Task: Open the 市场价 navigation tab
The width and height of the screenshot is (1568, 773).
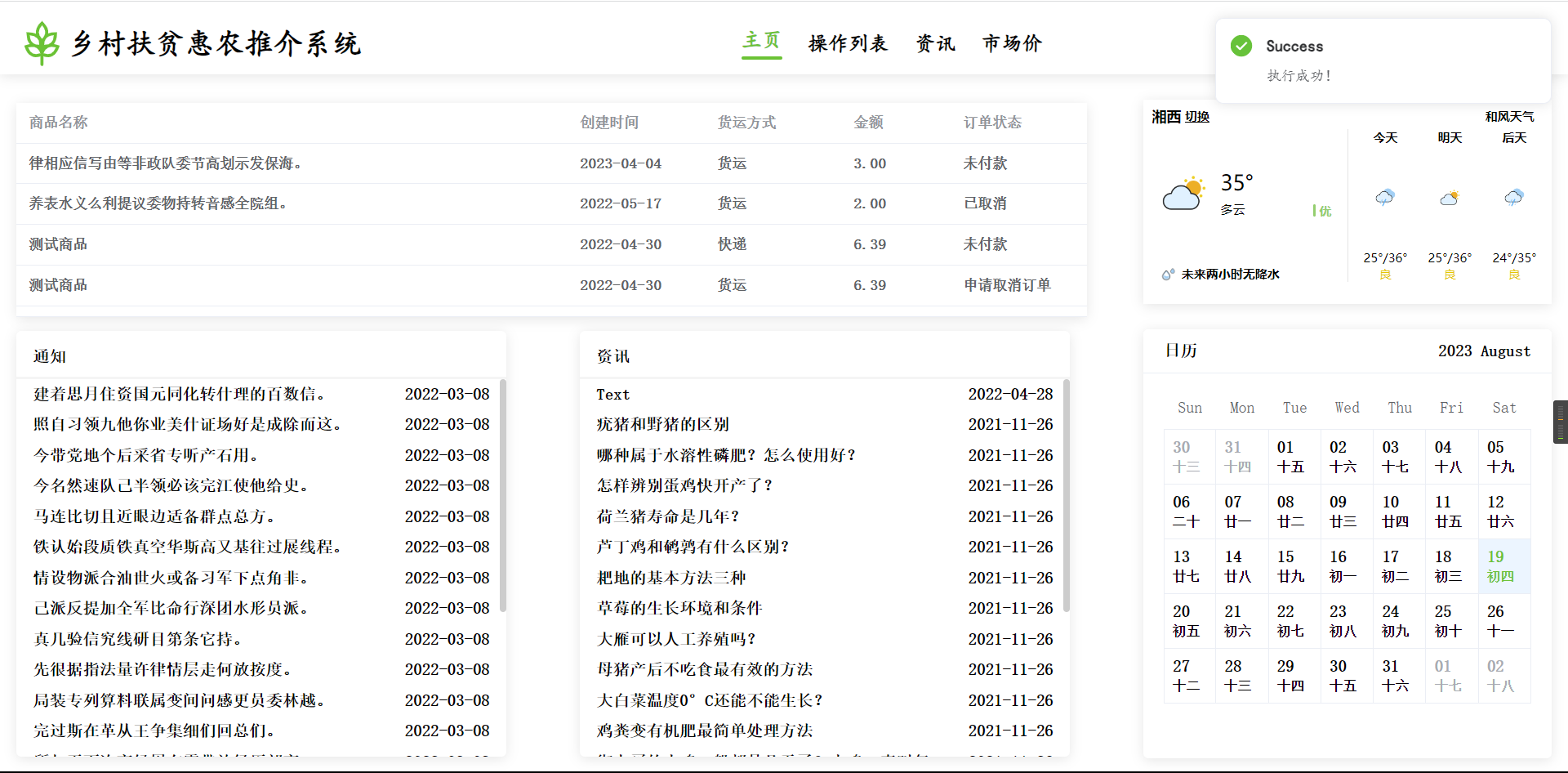Action: (1013, 43)
